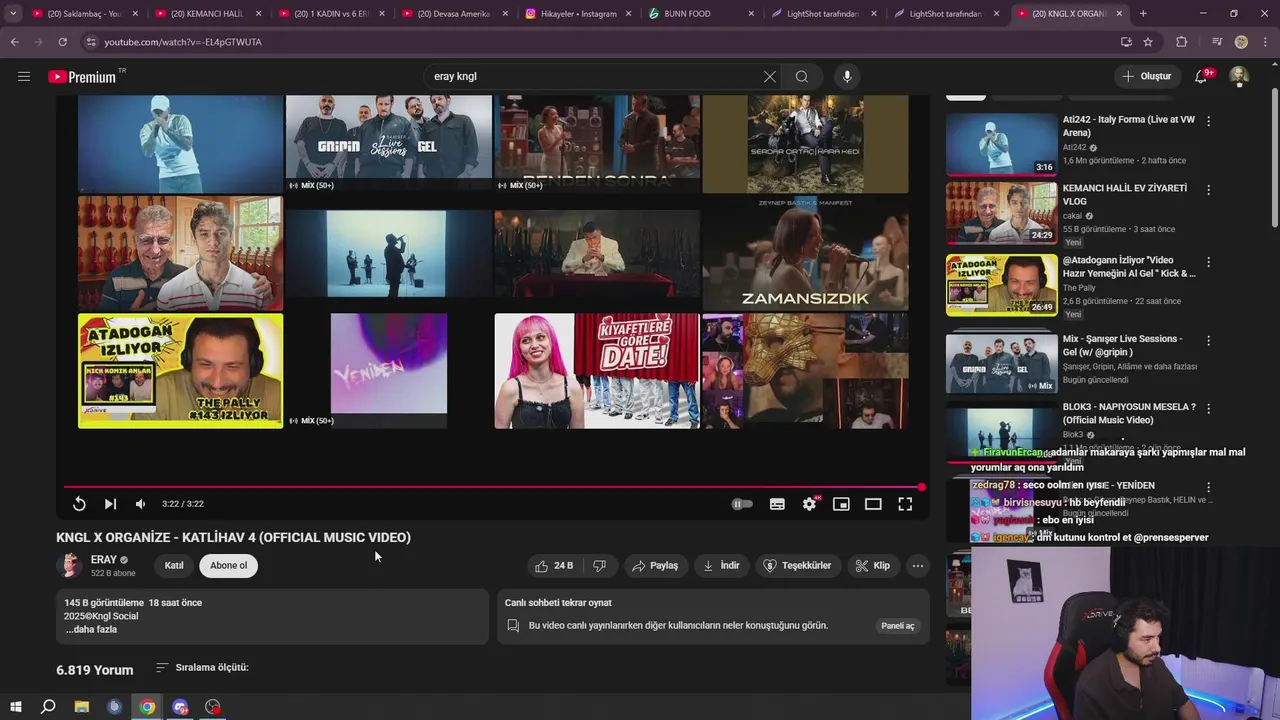
Task: Open options for Ati242 Italy Forma video
Action: pos(1208,121)
